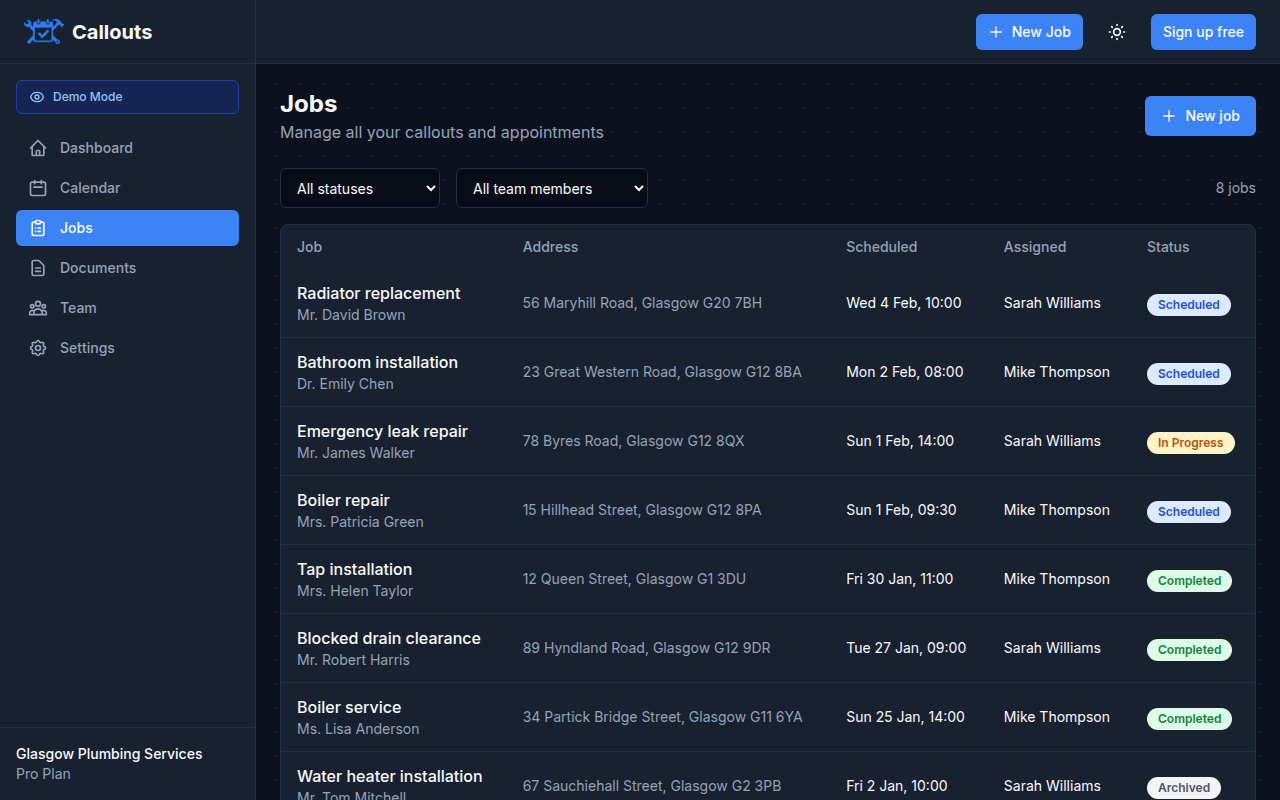Toggle light mode with the sun icon
The height and width of the screenshot is (800, 1280).
[x=1117, y=31]
